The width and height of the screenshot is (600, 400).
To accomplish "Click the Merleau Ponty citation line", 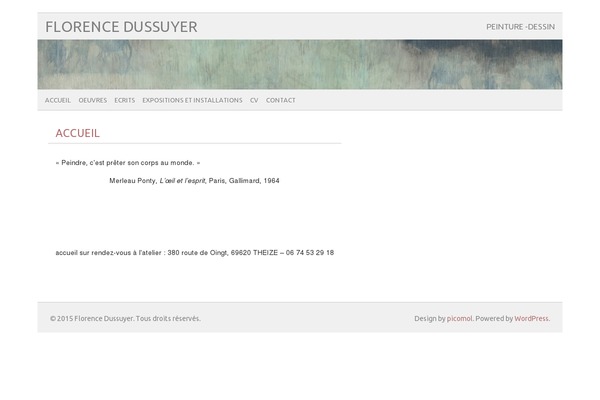I will coord(194,181).
